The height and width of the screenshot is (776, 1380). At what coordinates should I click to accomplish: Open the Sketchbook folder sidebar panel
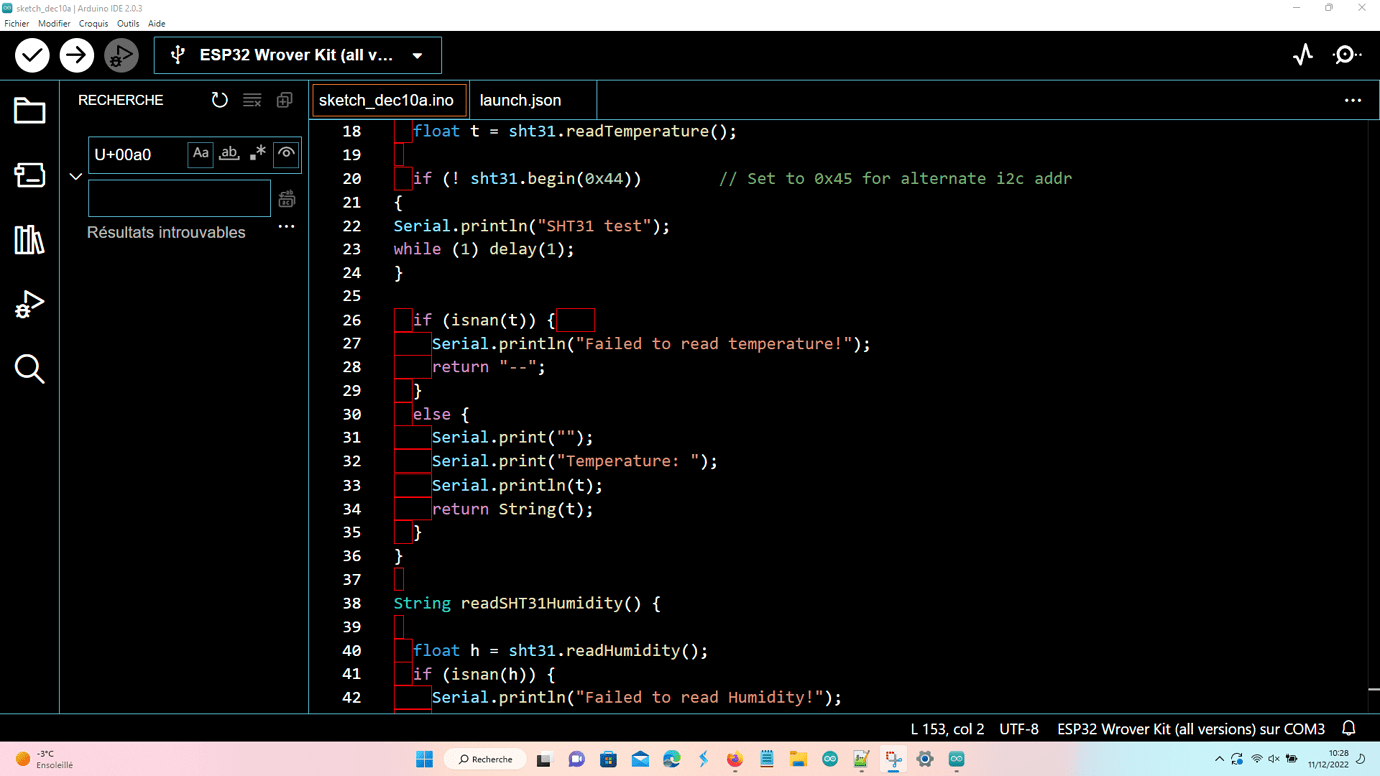click(x=29, y=111)
